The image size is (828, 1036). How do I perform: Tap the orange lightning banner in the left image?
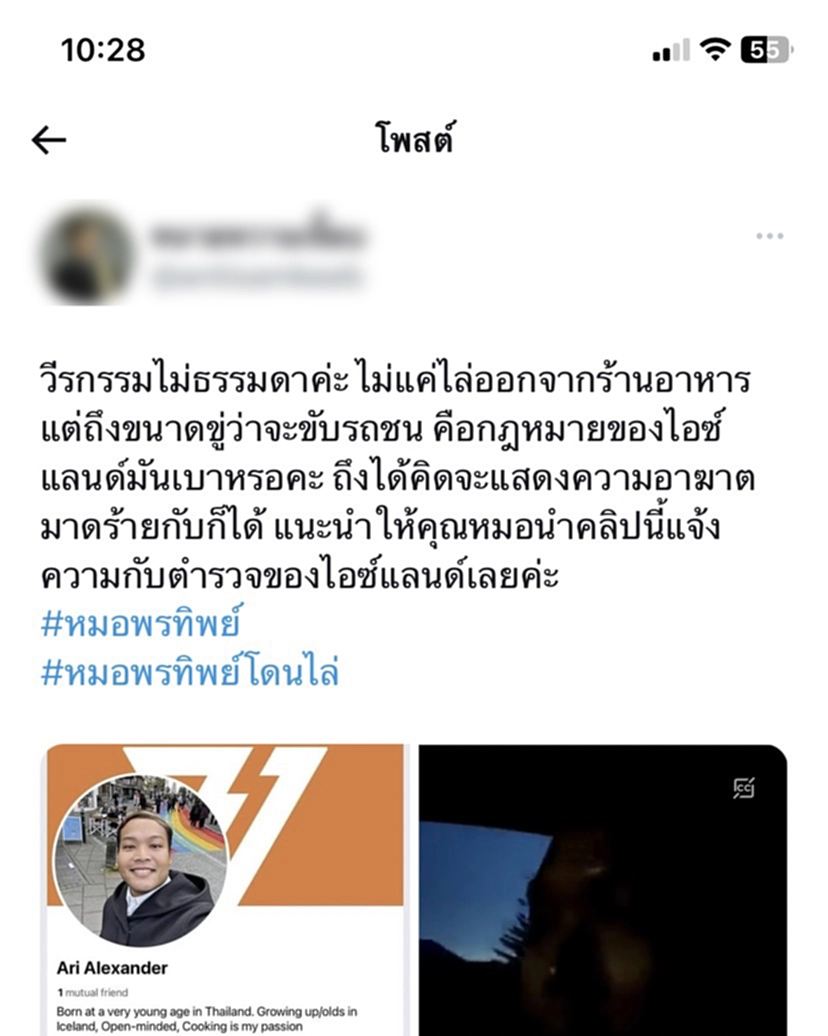point(225,825)
